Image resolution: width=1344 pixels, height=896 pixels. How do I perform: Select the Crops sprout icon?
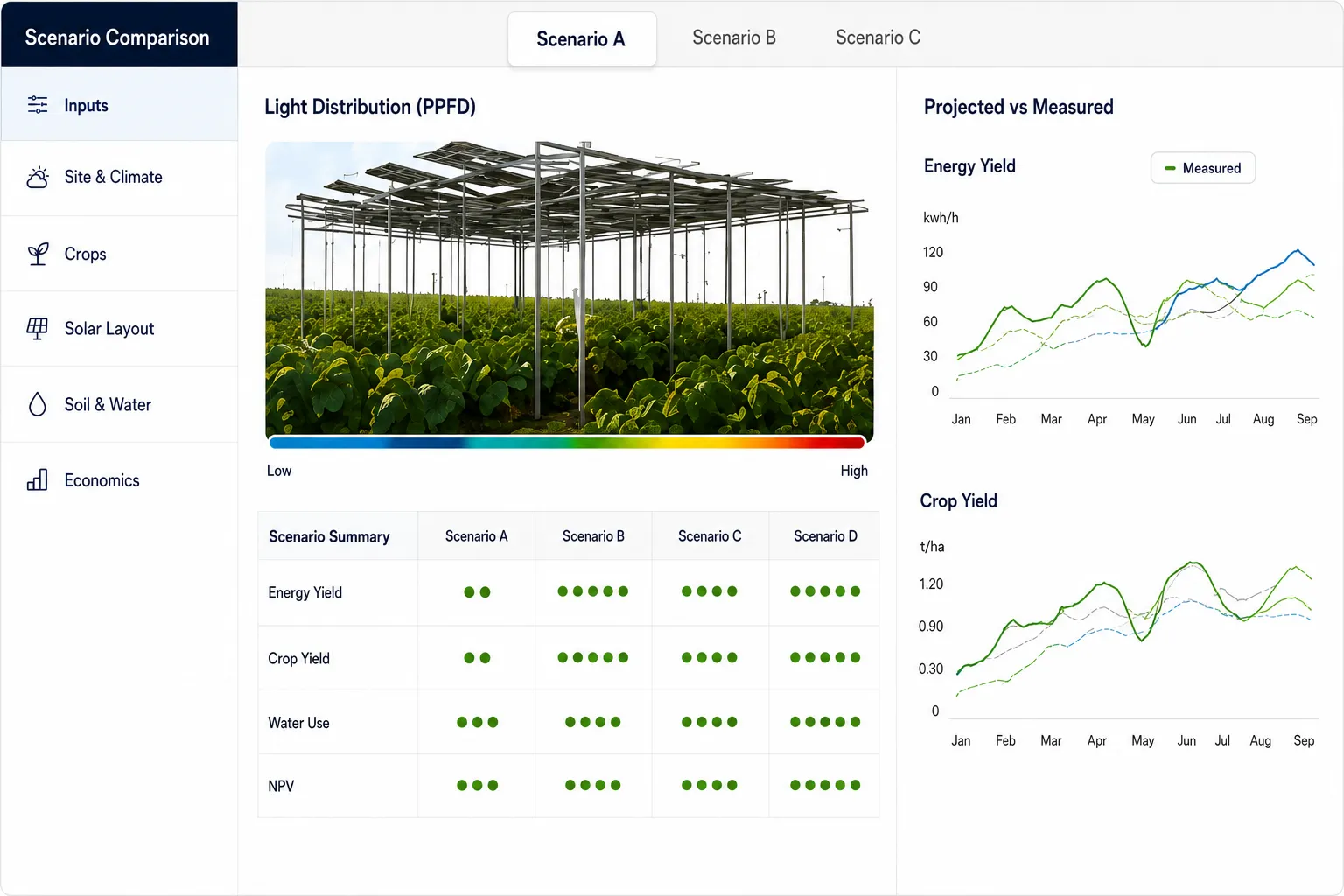click(38, 254)
